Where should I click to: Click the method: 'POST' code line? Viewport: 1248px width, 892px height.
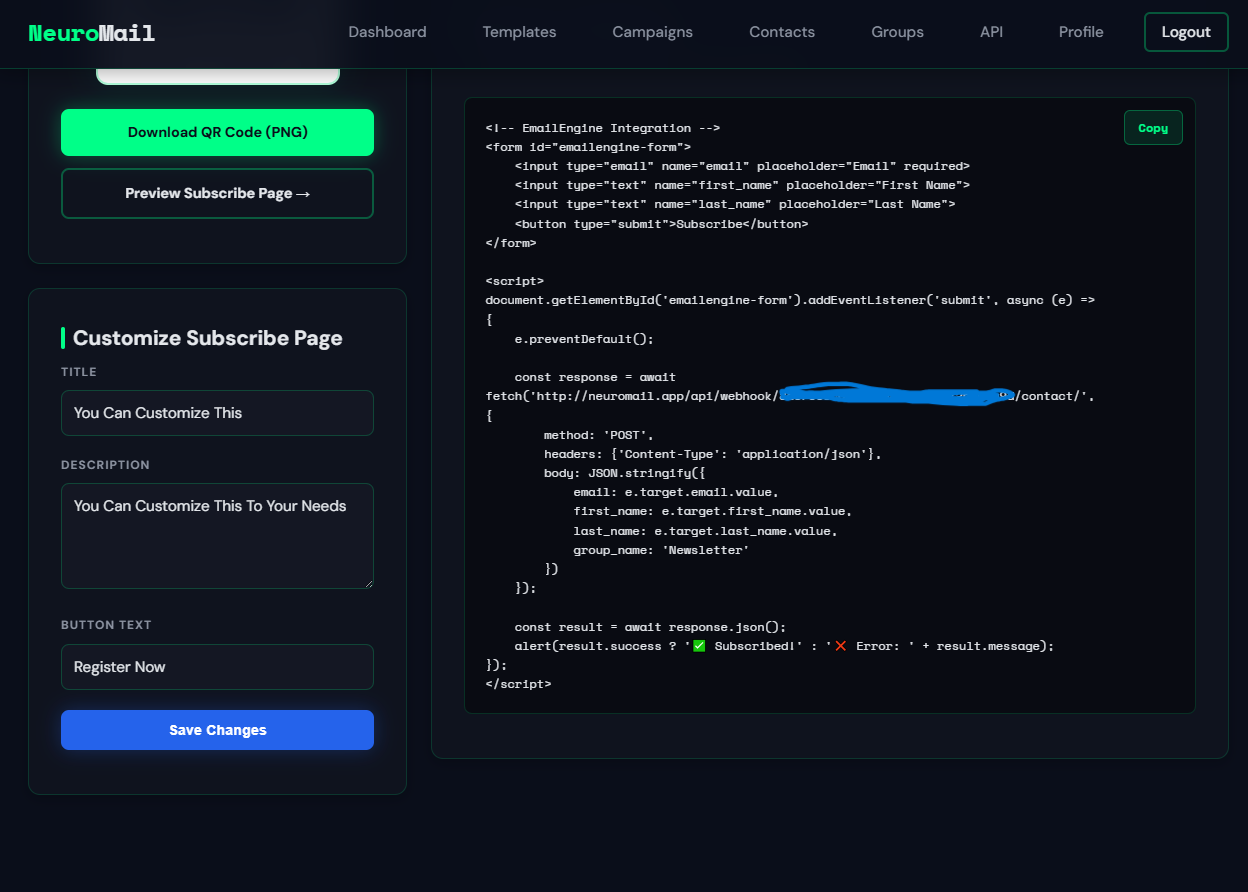599,435
